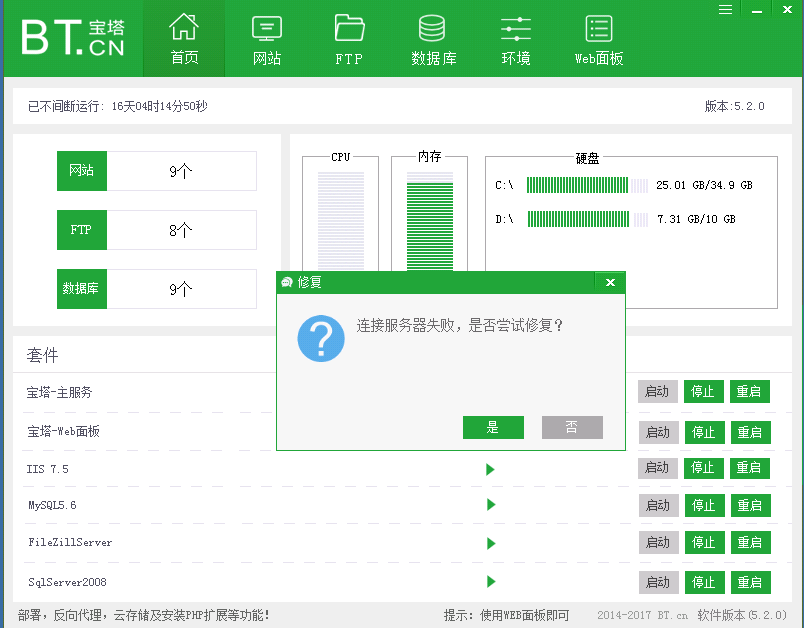Click the 套件 section heading
The image size is (804, 628).
43,355
